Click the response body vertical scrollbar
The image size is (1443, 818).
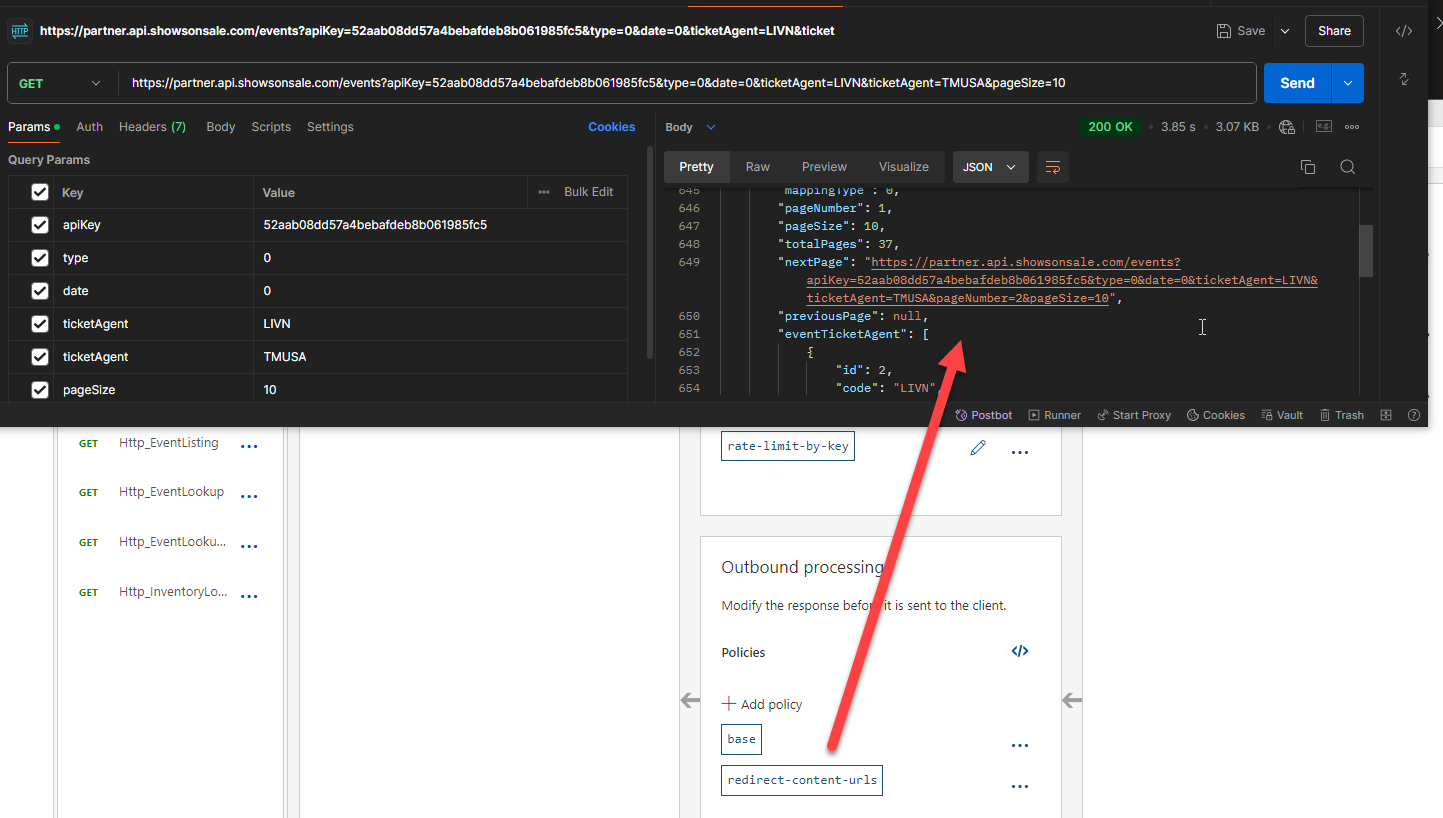[1366, 250]
